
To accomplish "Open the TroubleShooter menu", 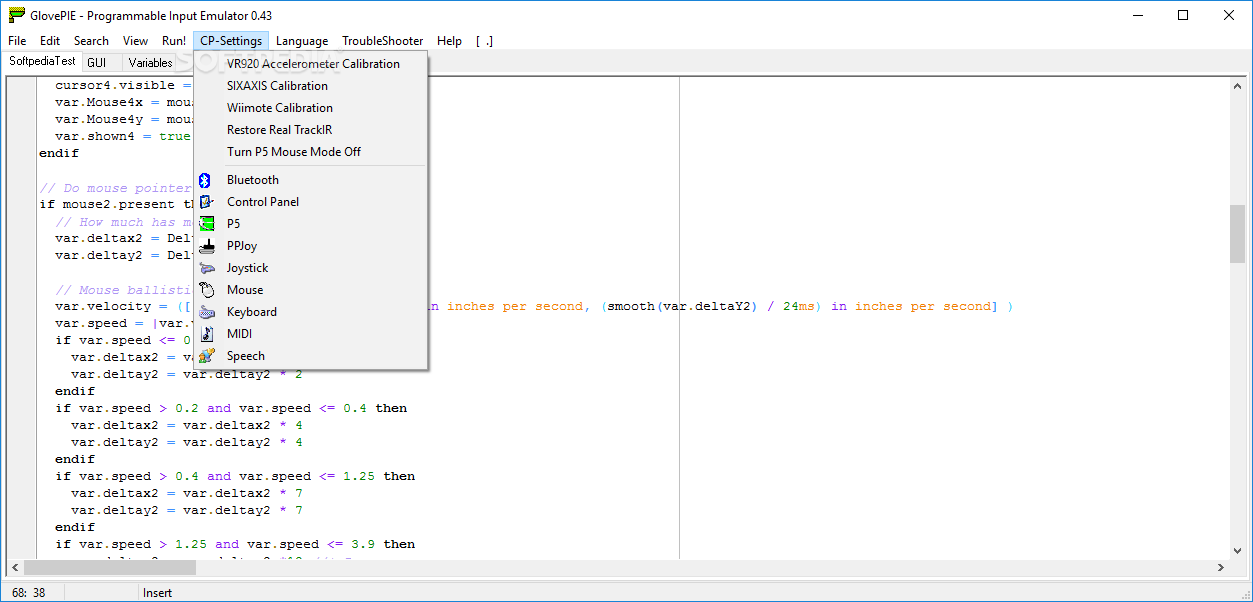I will coord(383,41).
